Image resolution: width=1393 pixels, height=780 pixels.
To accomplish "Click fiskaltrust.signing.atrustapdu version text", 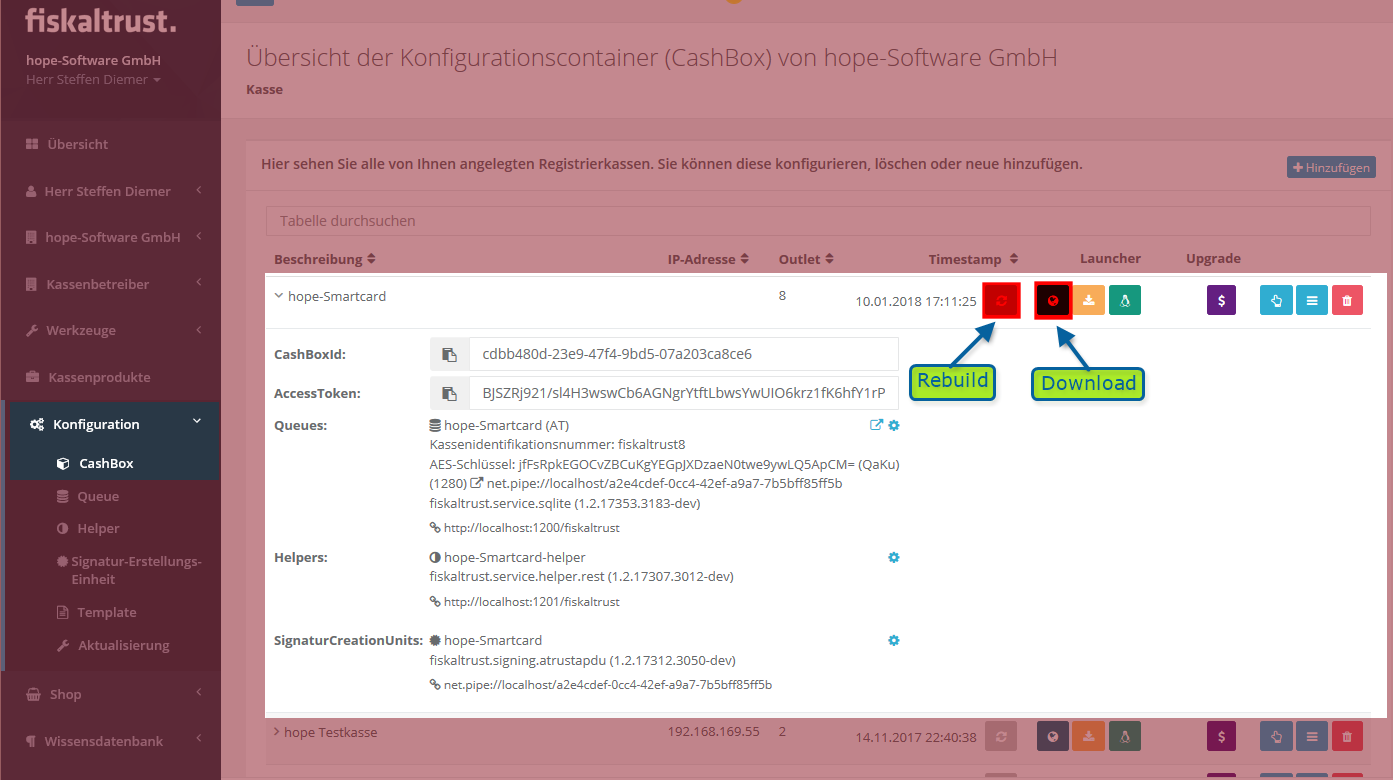I will pos(583,660).
